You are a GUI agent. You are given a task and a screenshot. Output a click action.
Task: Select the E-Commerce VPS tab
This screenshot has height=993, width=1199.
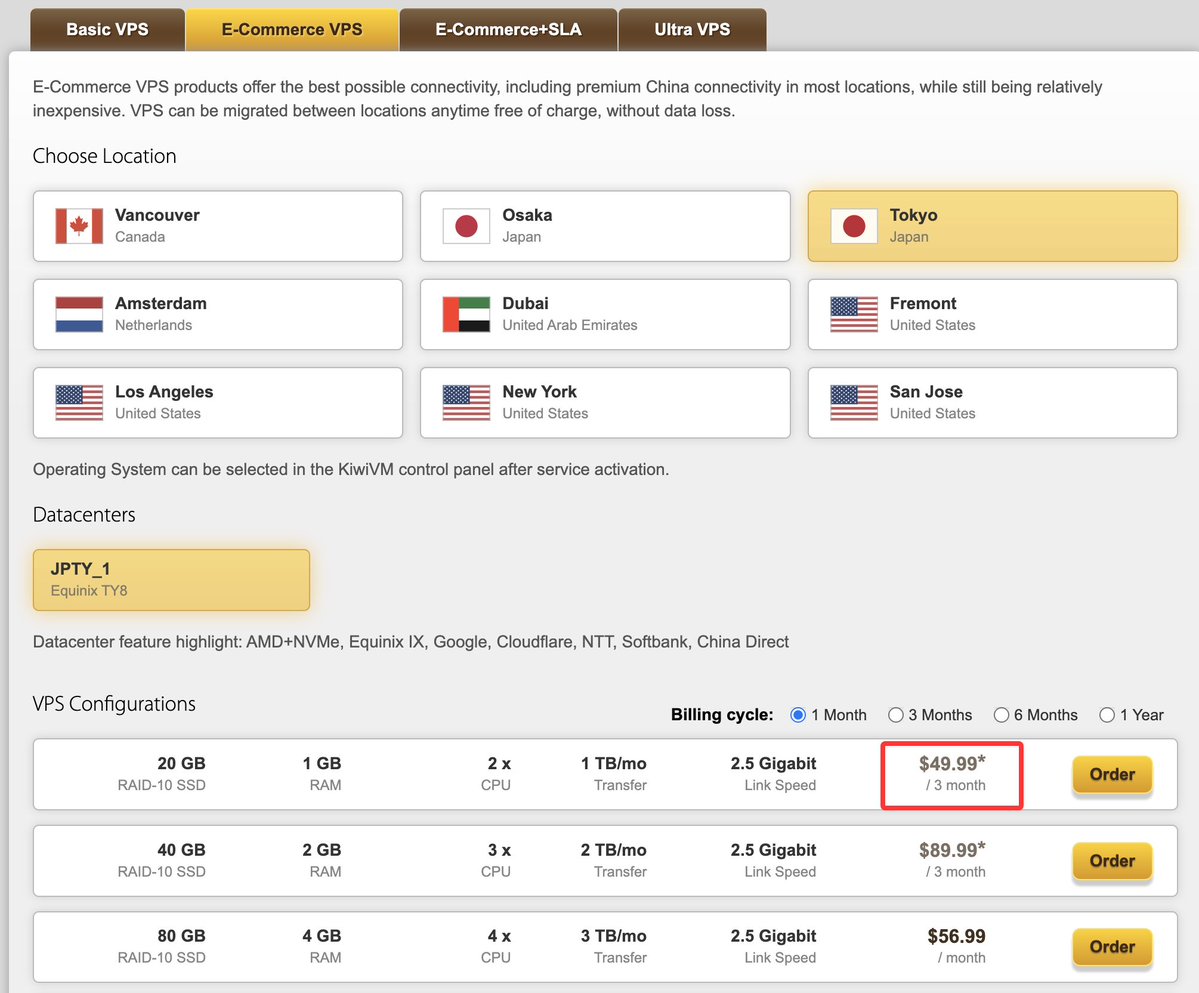[x=292, y=30]
